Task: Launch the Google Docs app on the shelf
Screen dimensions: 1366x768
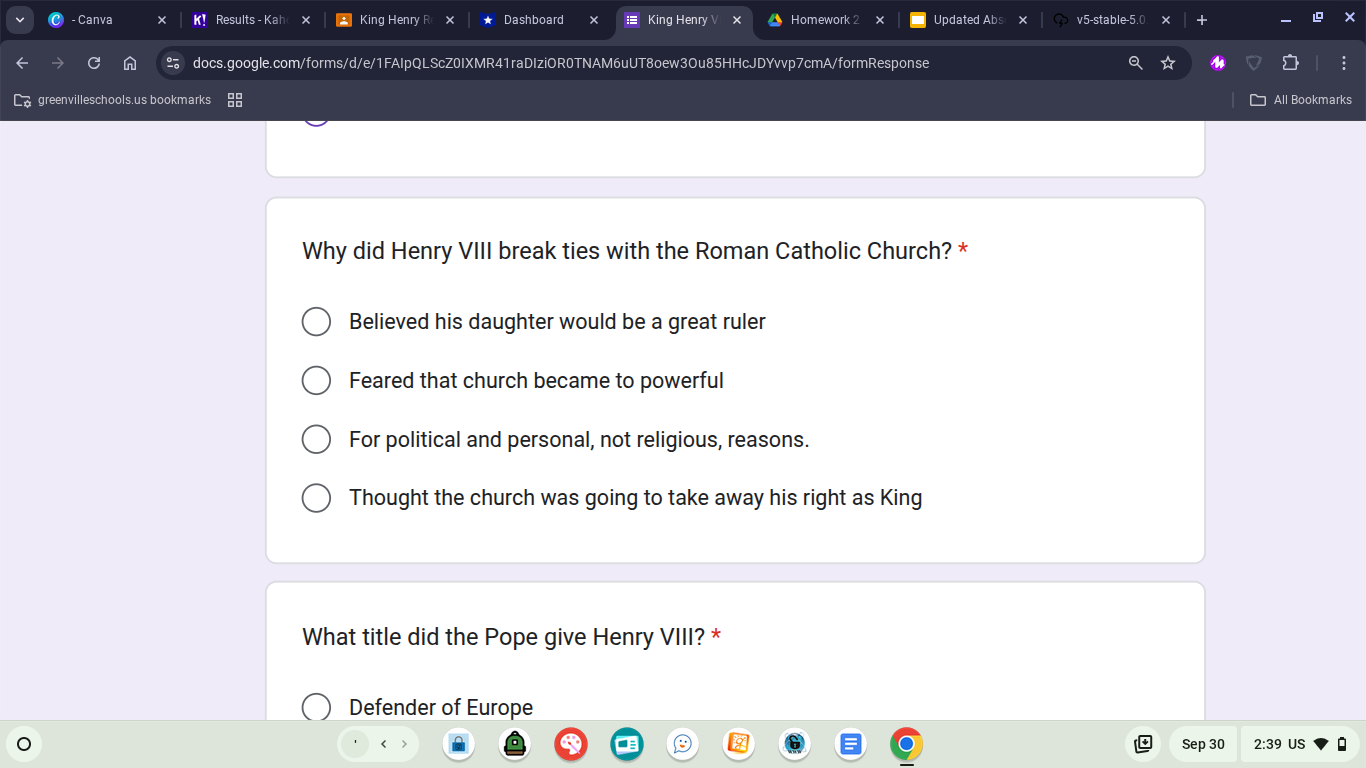Action: 850,744
